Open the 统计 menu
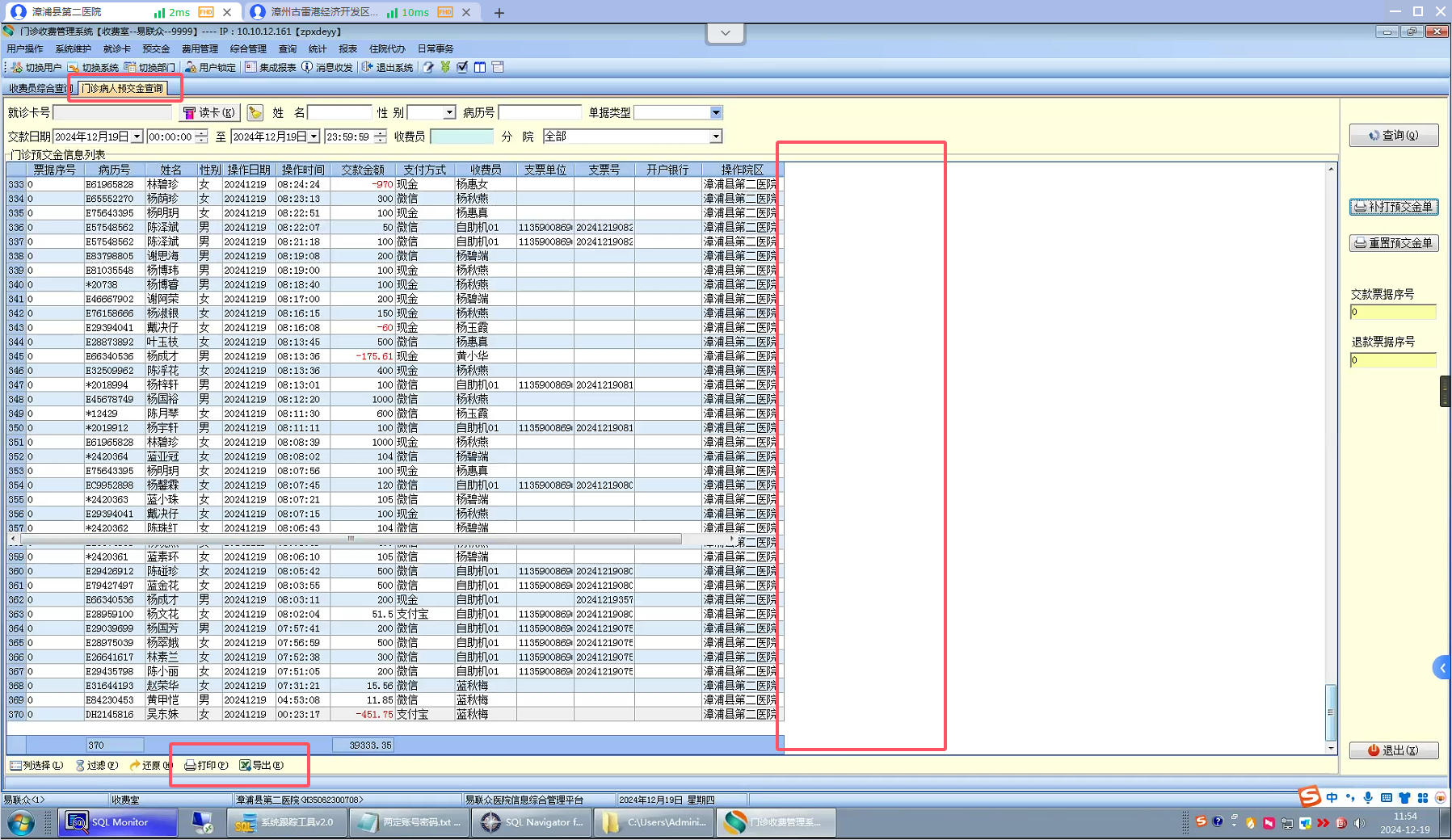Screen dimensions: 1452x840 (318, 49)
